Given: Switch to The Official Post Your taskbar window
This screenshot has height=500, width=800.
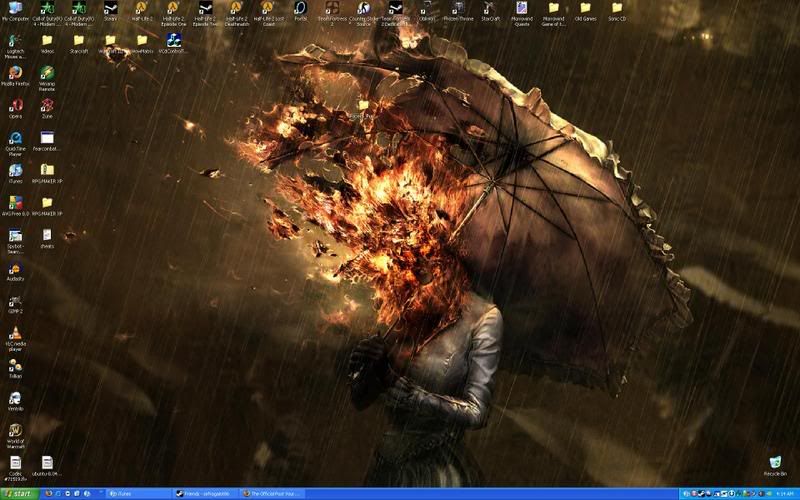Looking at the screenshot, I should [x=271, y=494].
